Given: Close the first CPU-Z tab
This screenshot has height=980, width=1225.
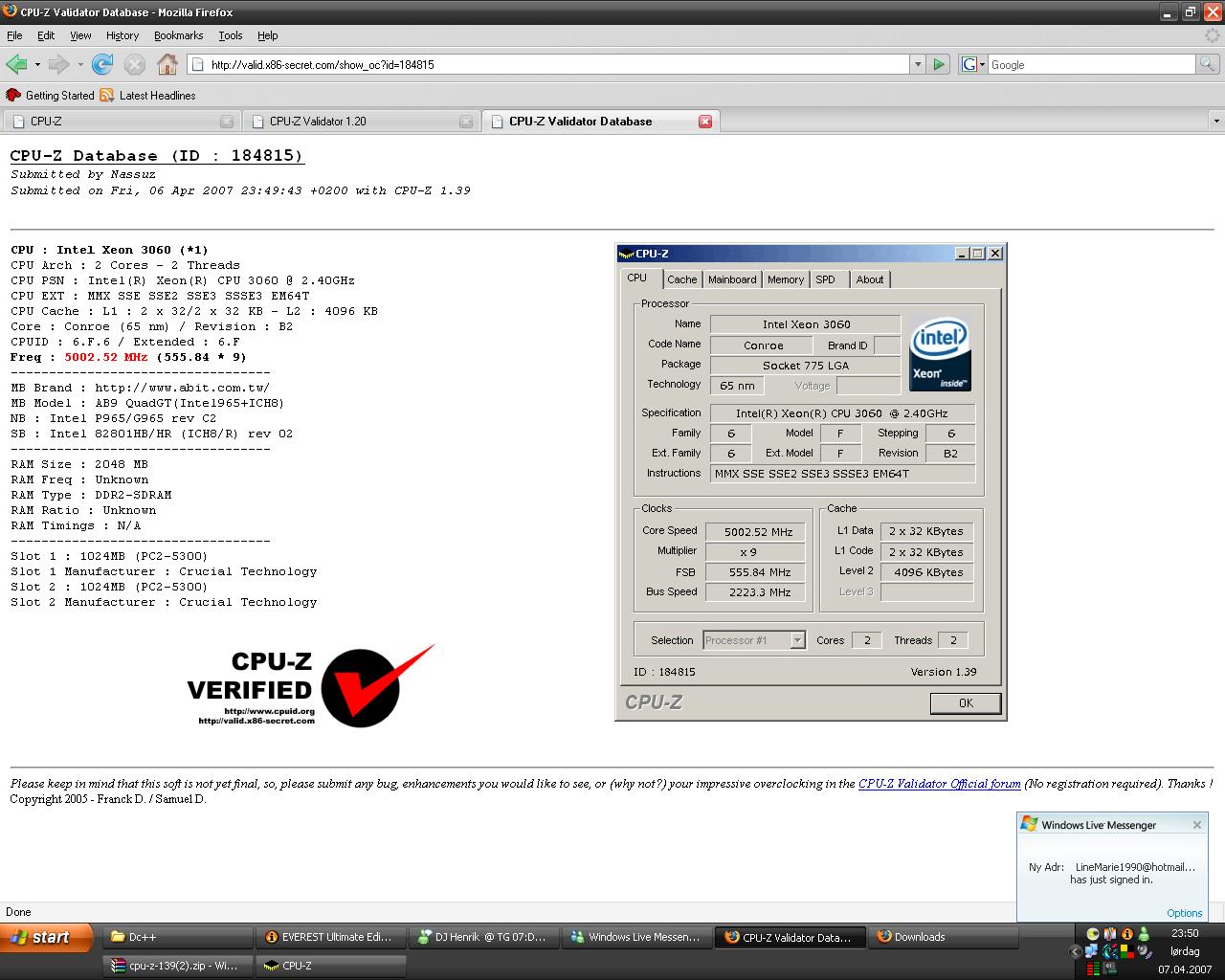Looking at the screenshot, I should click(x=227, y=122).
